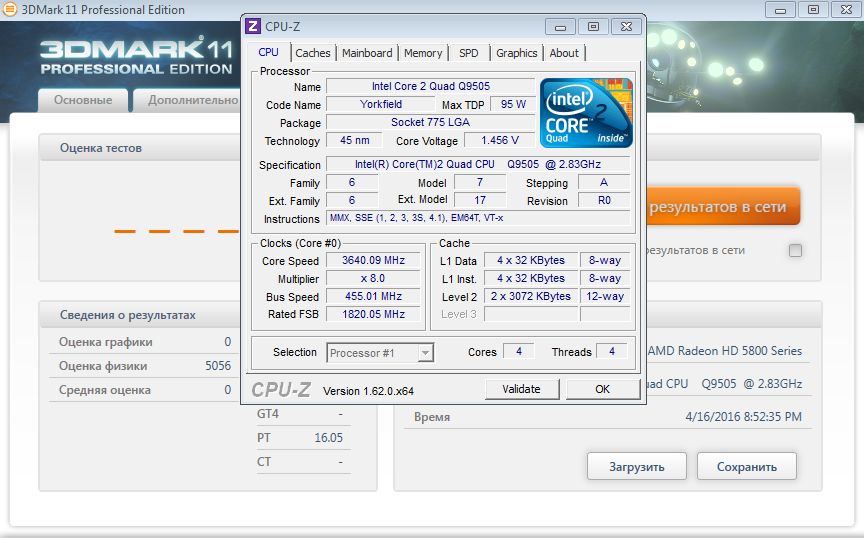
Task: Close the 3DMark 11 window
Action: [846, 9]
